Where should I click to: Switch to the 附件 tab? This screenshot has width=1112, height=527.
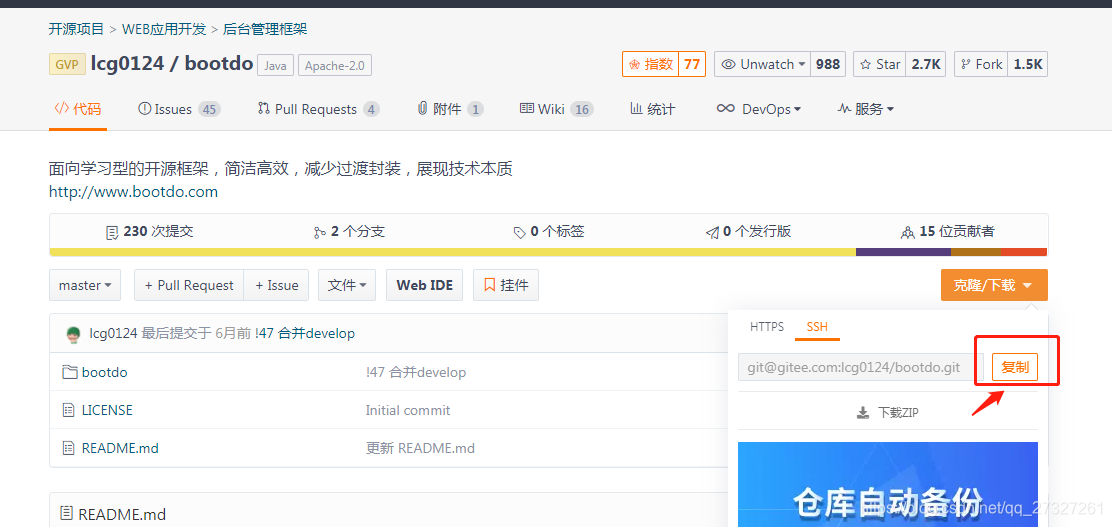(450, 109)
